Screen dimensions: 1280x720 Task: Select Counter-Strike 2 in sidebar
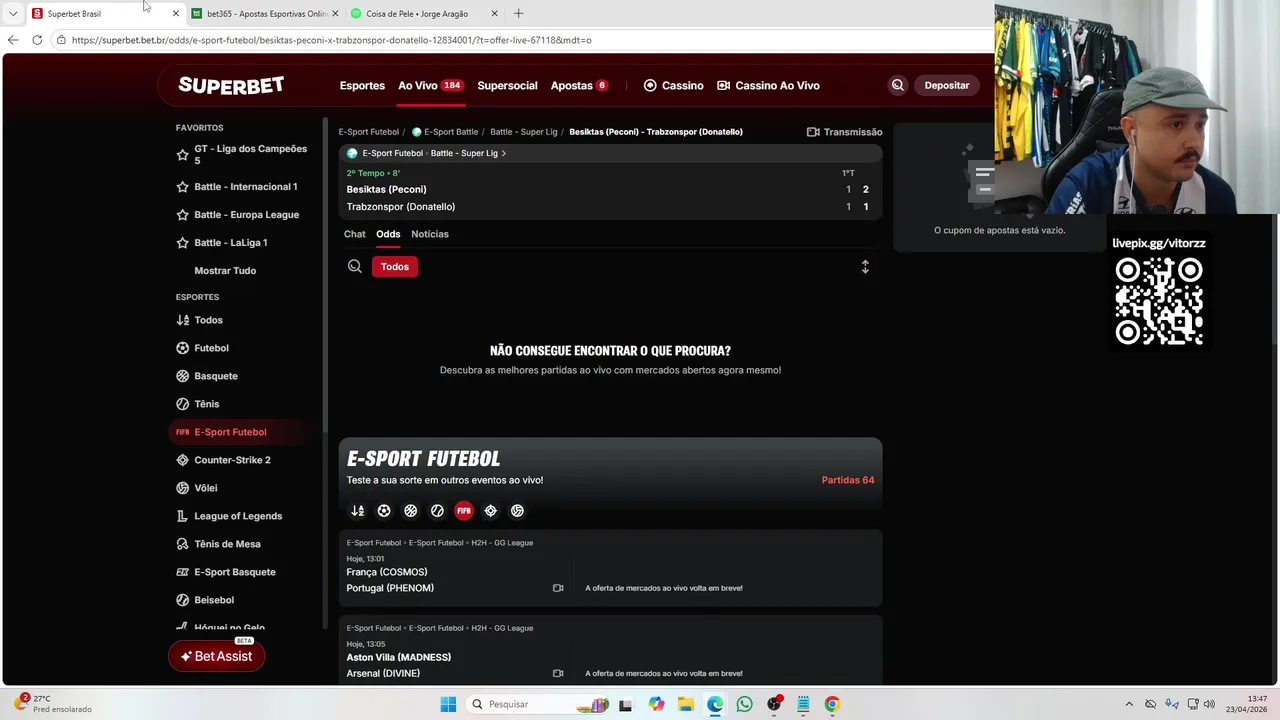click(x=232, y=460)
